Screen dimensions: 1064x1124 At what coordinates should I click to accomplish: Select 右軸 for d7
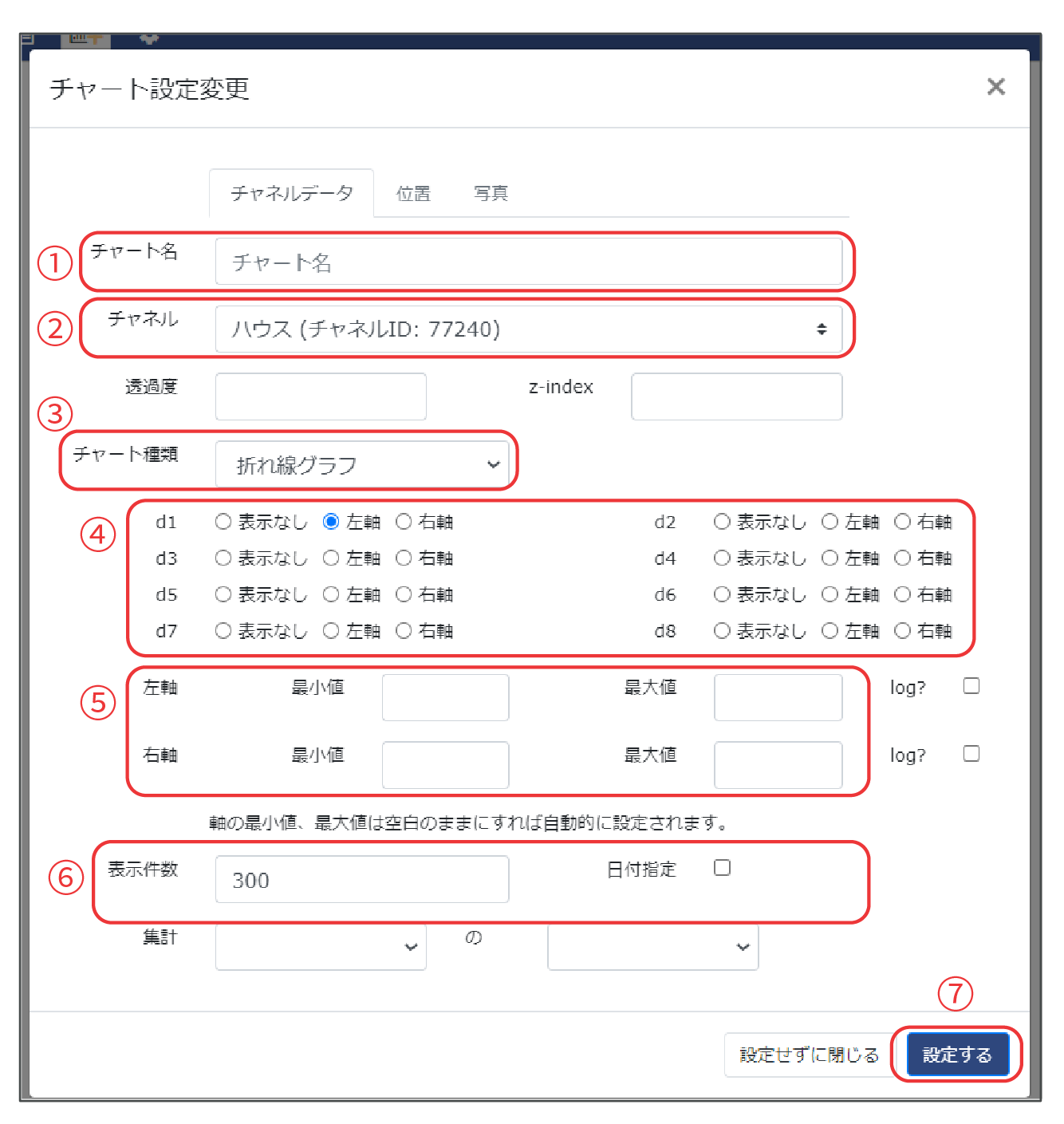click(404, 631)
